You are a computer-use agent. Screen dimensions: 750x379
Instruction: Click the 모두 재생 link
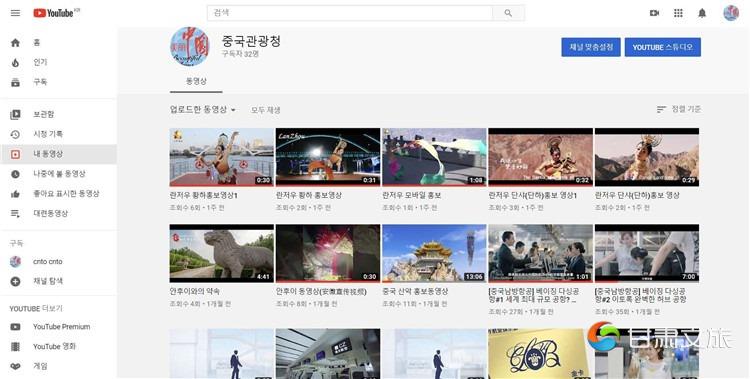point(266,110)
